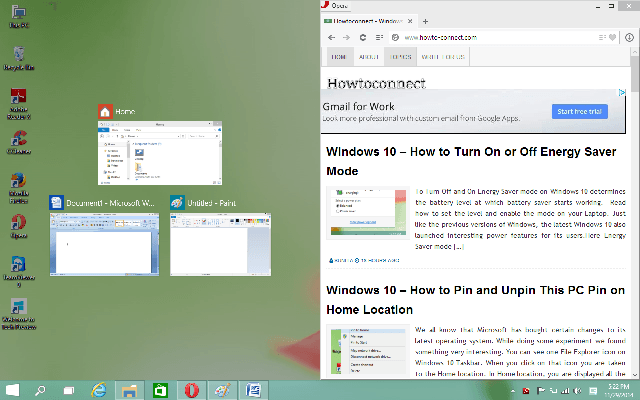Open the Opera menu button
The width and height of the screenshot is (640, 400).
[x=336, y=5]
